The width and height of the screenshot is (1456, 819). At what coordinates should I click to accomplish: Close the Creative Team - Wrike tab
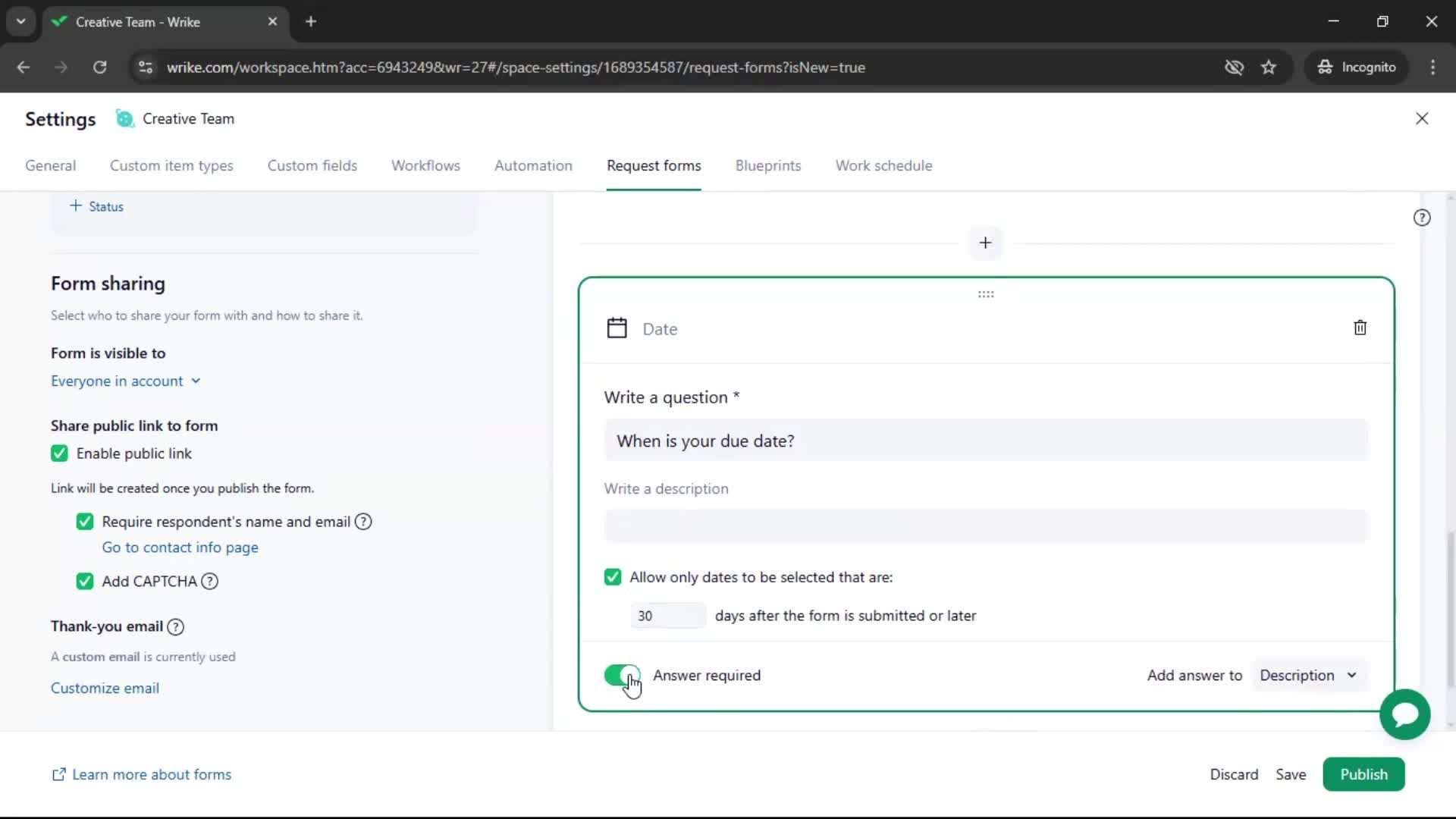[272, 22]
